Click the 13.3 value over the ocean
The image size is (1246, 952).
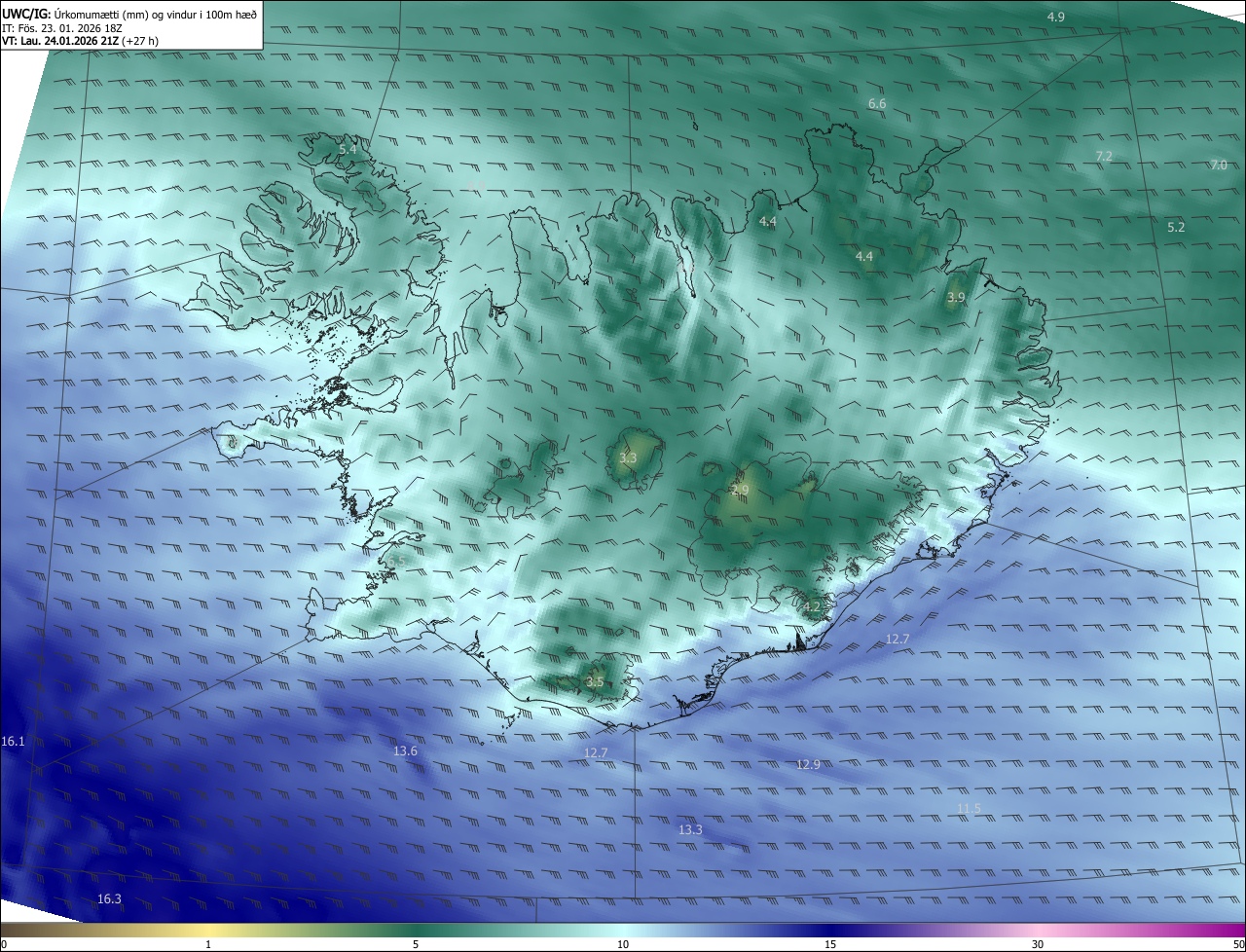690,829
